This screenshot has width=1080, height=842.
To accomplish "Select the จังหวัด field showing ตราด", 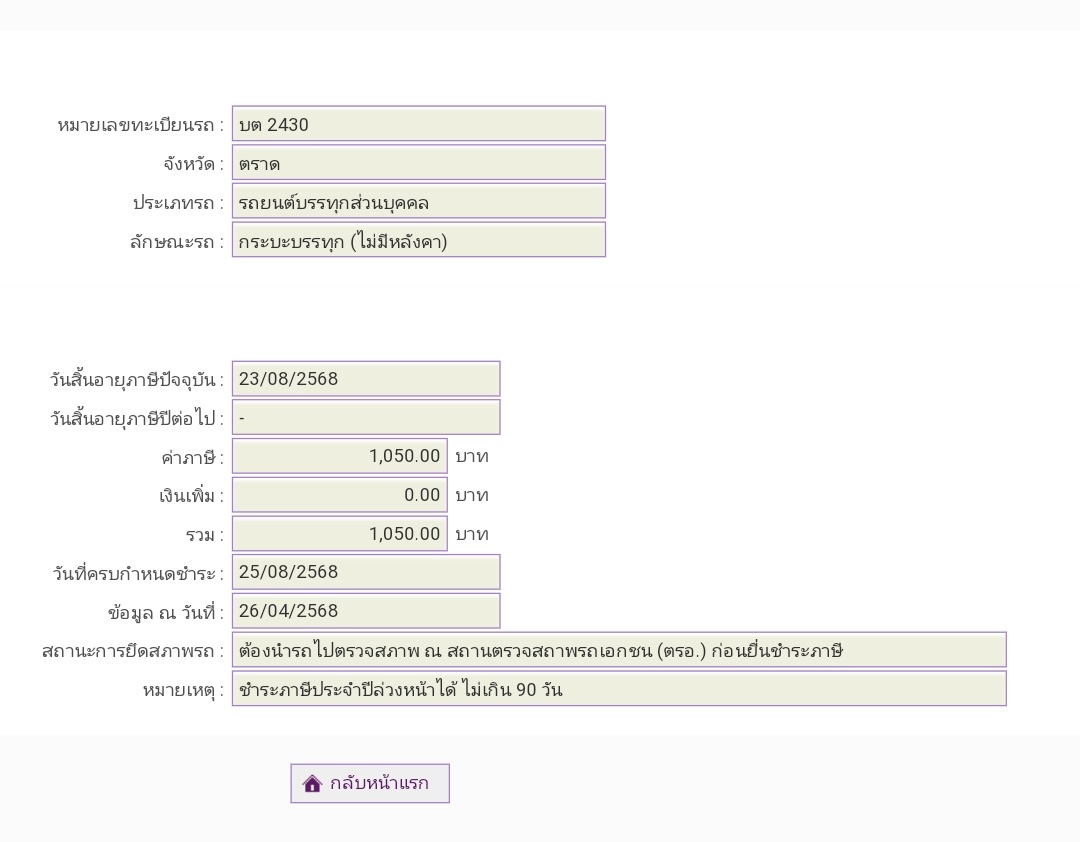I will pyautogui.click(x=418, y=163).
